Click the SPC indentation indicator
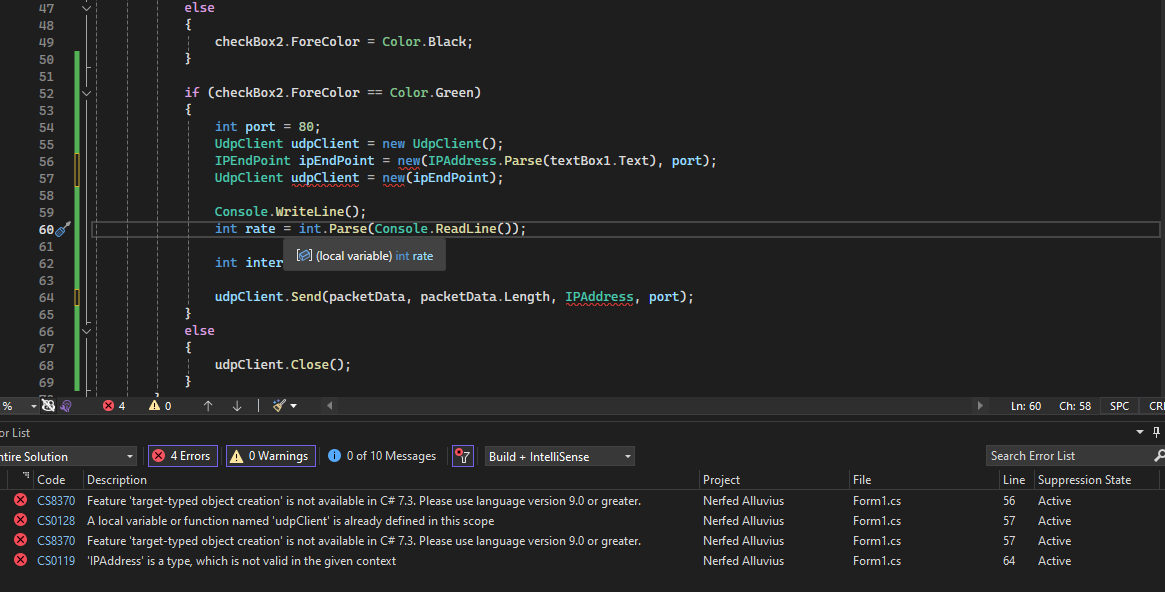1165x592 pixels. click(1119, 406)
